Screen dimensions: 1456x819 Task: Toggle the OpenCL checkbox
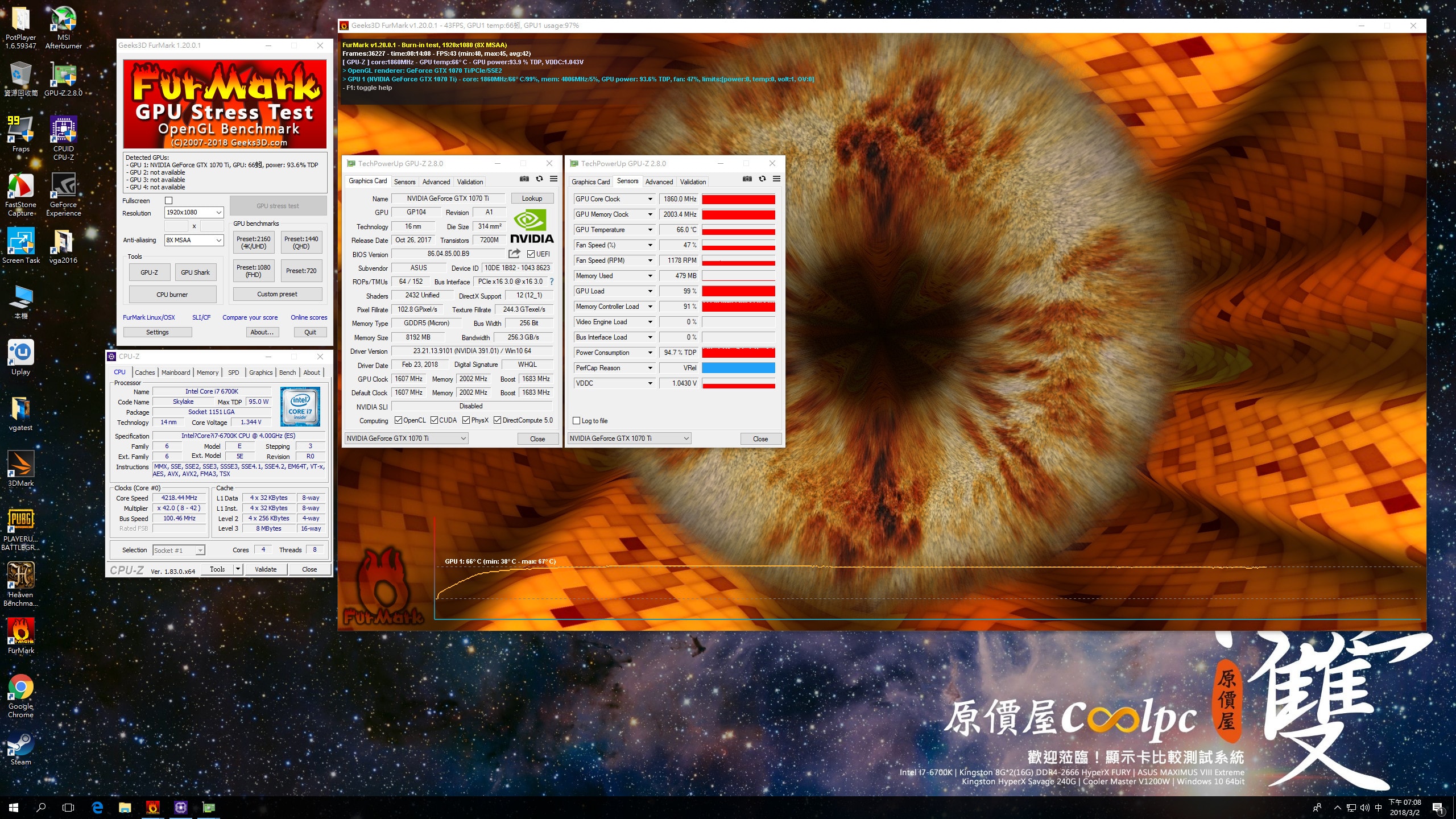point(398,420)
